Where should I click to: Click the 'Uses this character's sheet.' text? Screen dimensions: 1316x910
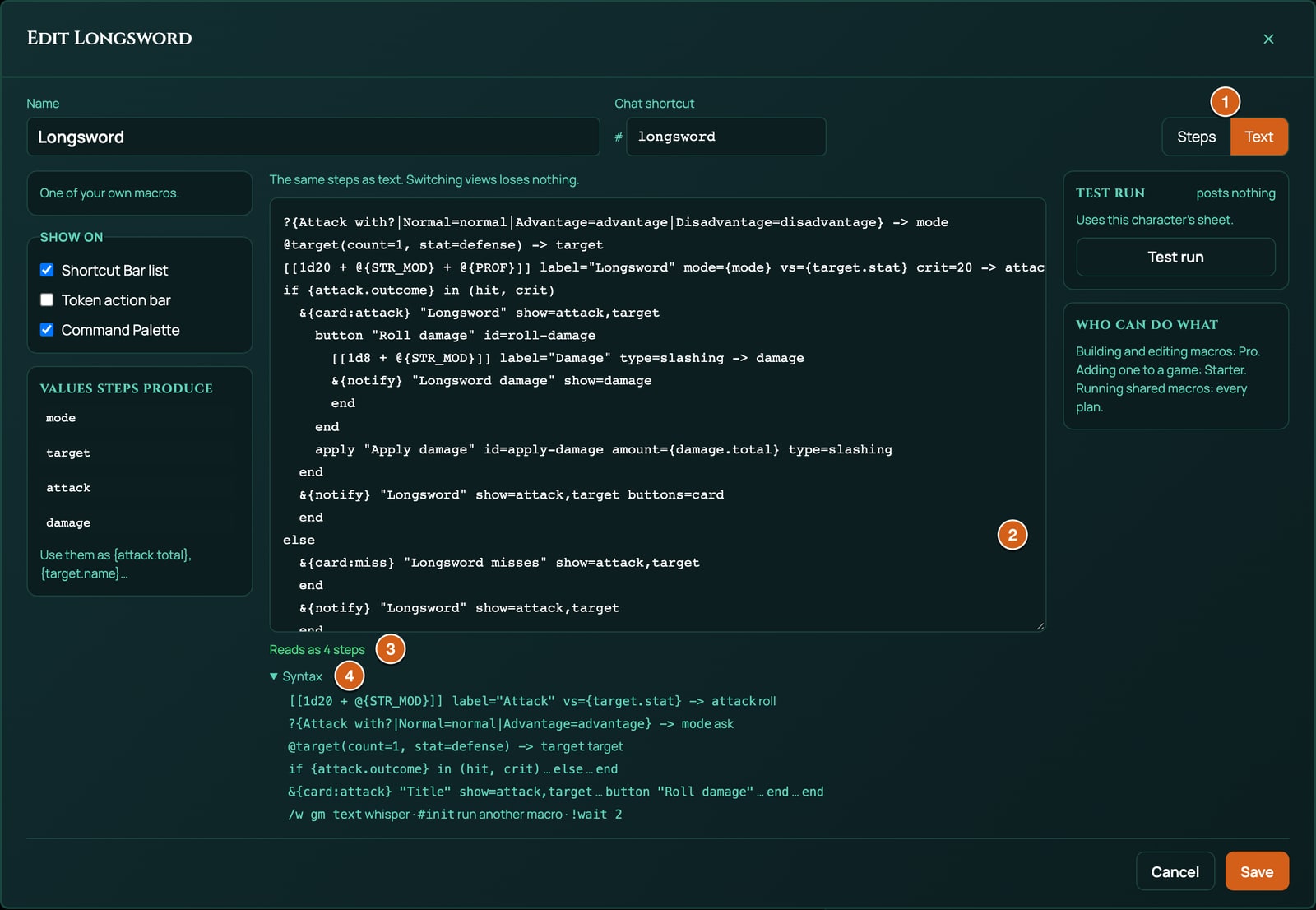click(x=1154, y=220)
